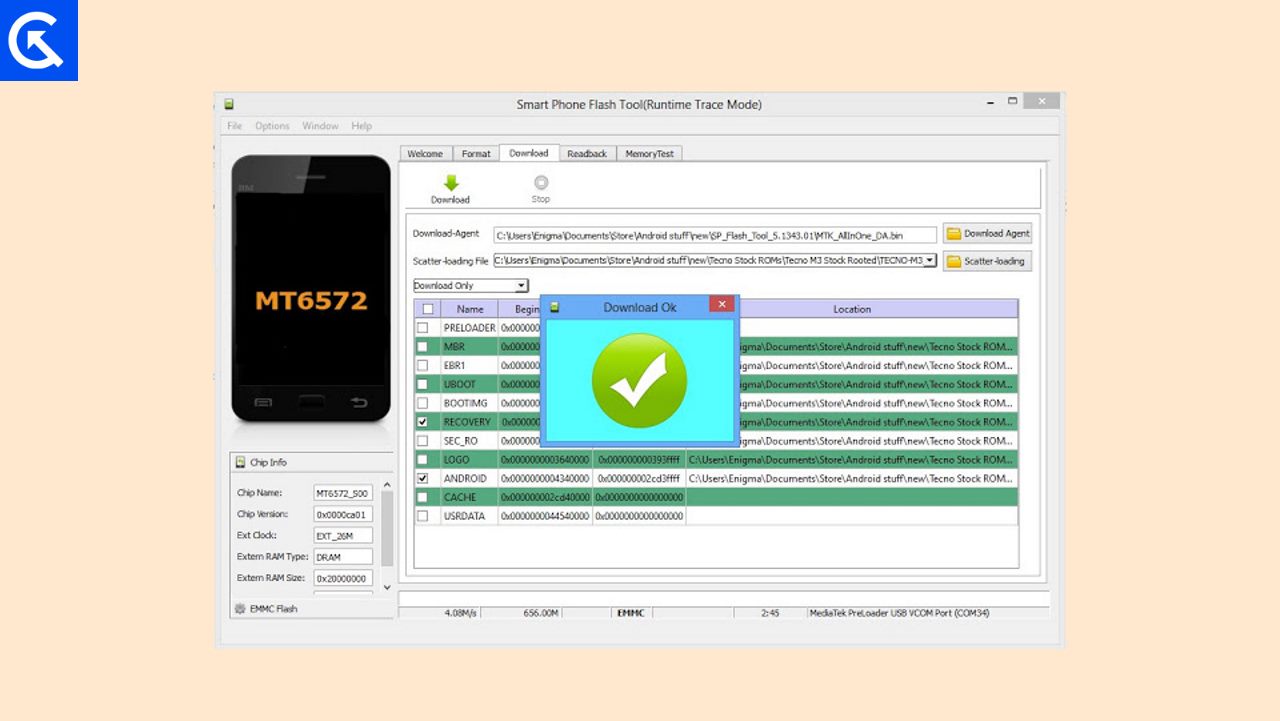Click the Download Agent button label
This screenshot has height=721, width=1280.
coord(996,233)
